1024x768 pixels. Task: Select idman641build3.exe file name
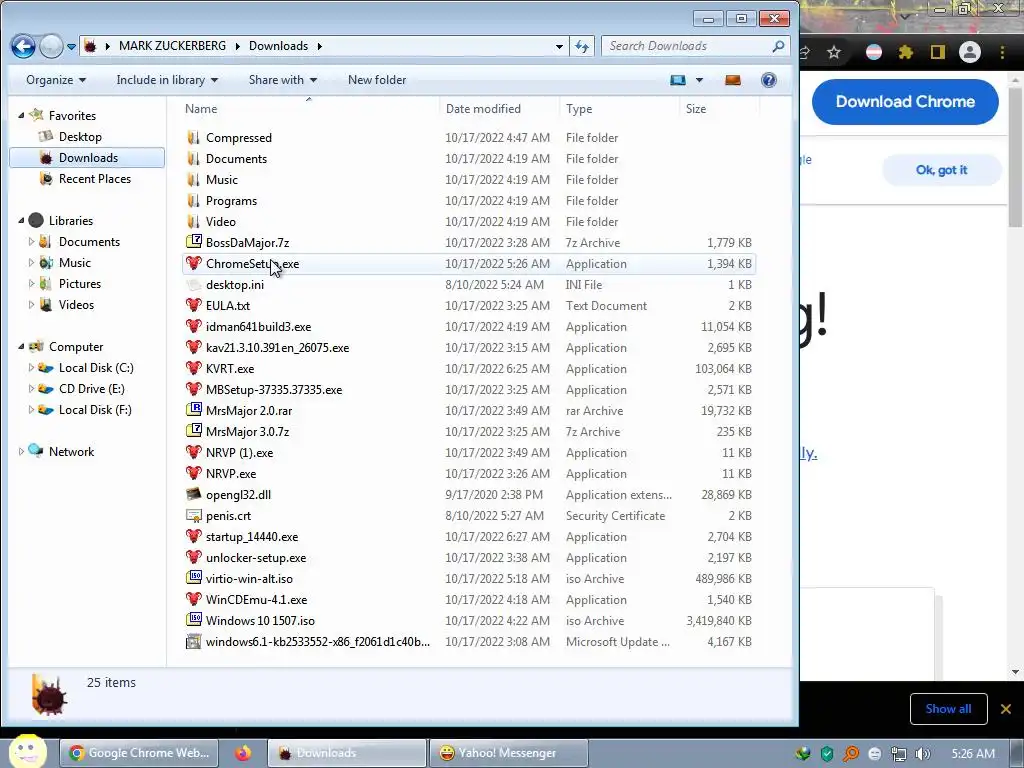coord(259,327)
